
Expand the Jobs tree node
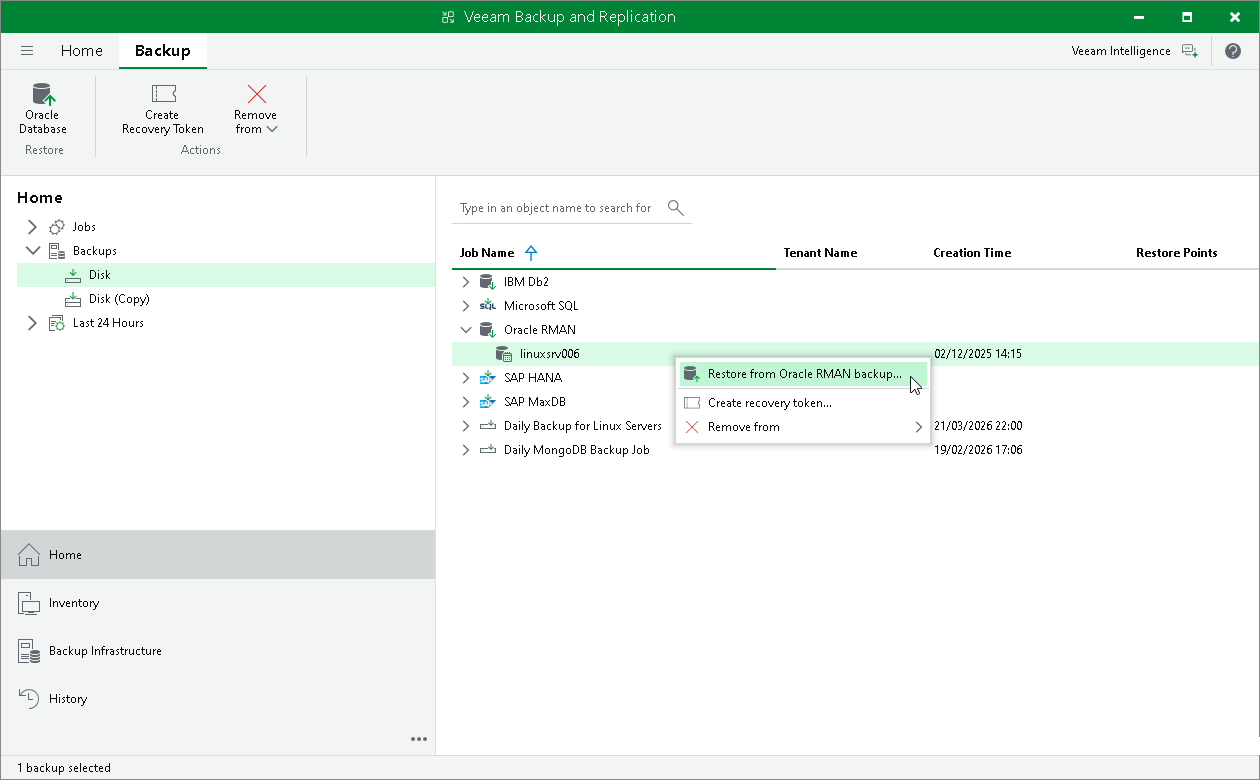click(32, 227)
